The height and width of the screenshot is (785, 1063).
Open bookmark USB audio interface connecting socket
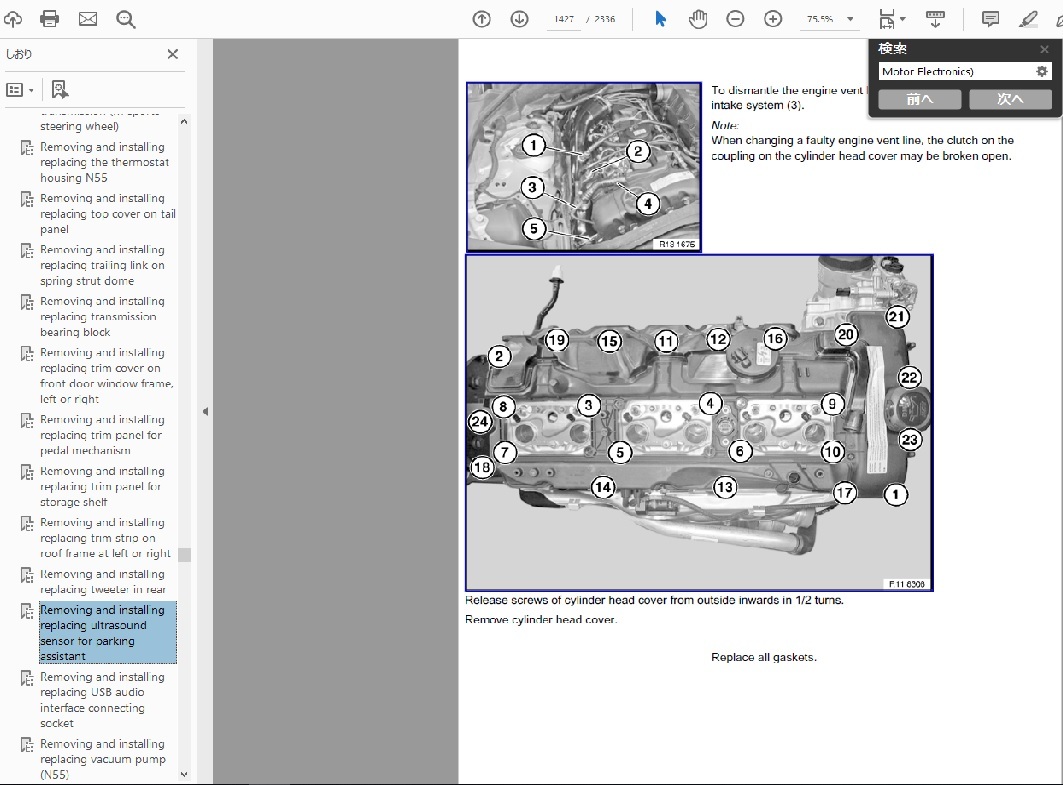click(x=102, y=700)
